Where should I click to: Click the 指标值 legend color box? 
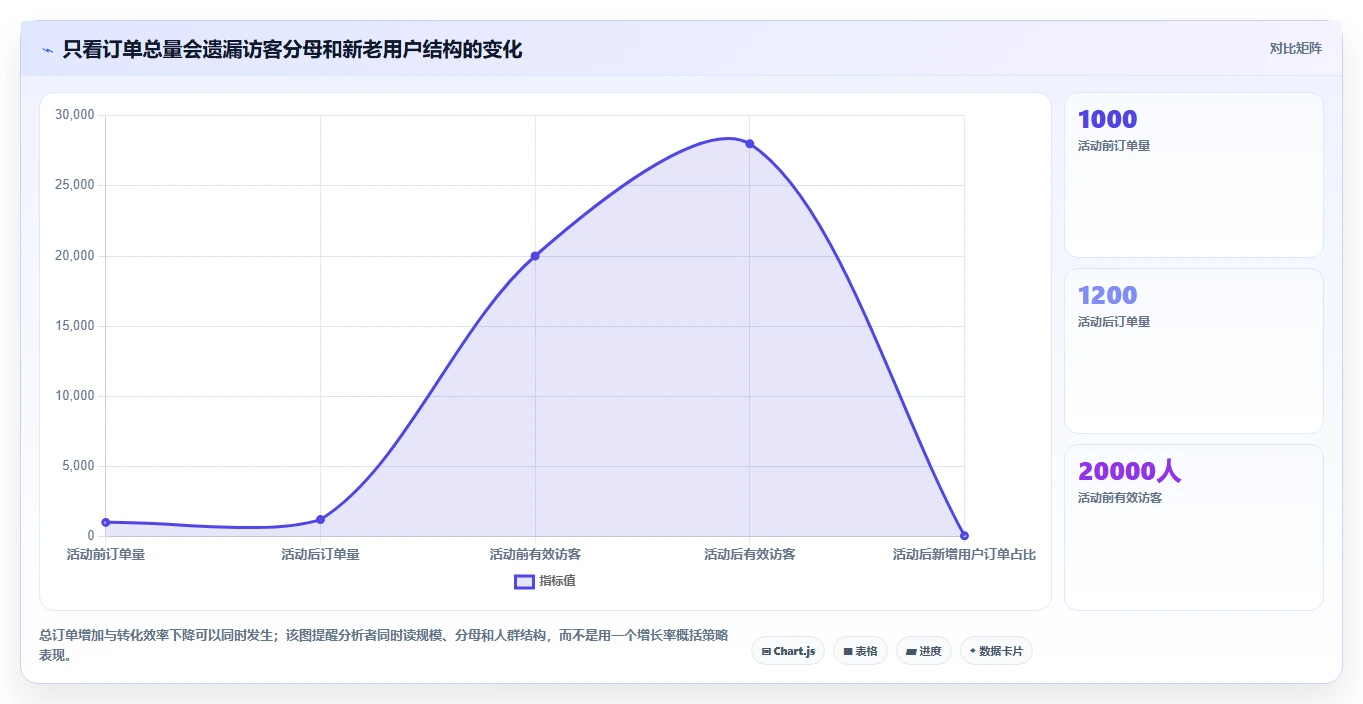point(524,581)
